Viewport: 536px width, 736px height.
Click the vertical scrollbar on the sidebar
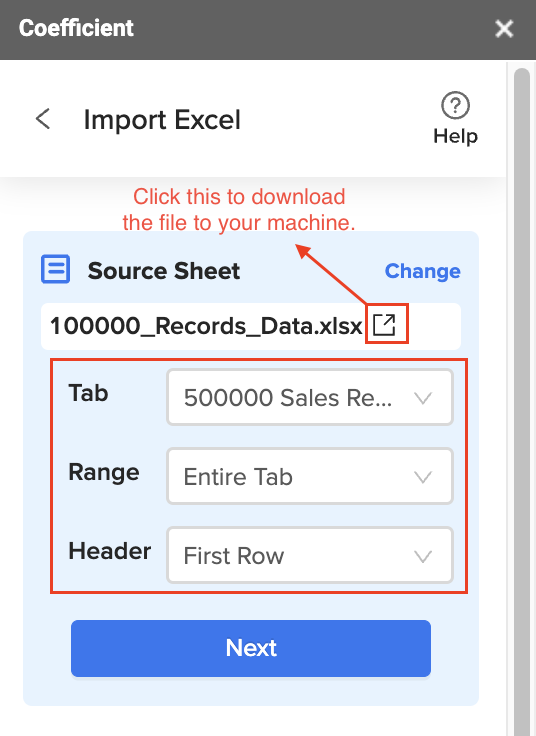521,399
